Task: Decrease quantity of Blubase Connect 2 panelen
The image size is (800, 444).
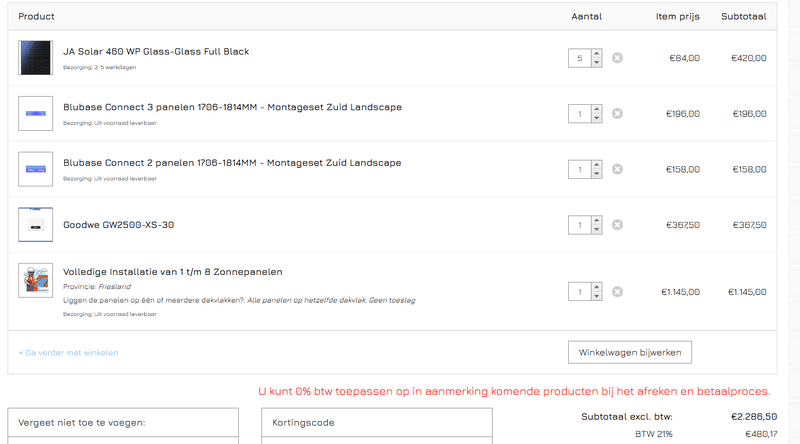Action: click(596, 174)
